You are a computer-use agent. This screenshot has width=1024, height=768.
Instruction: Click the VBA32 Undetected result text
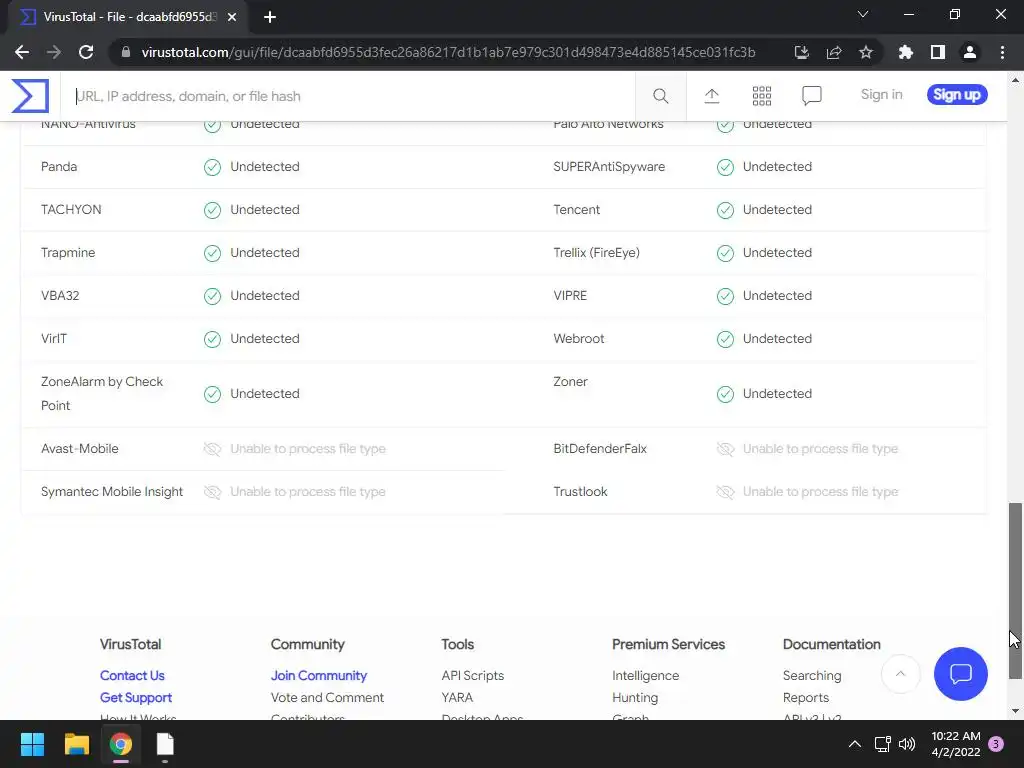264,295
